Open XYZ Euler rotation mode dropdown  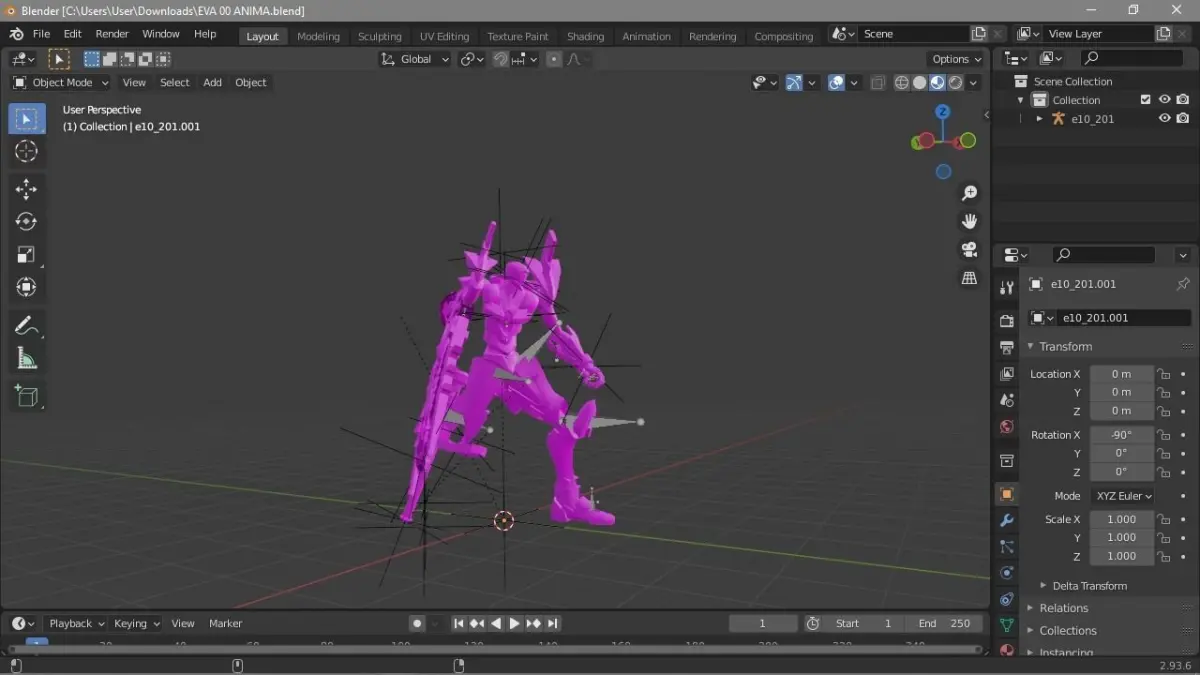click(1122, 496)
